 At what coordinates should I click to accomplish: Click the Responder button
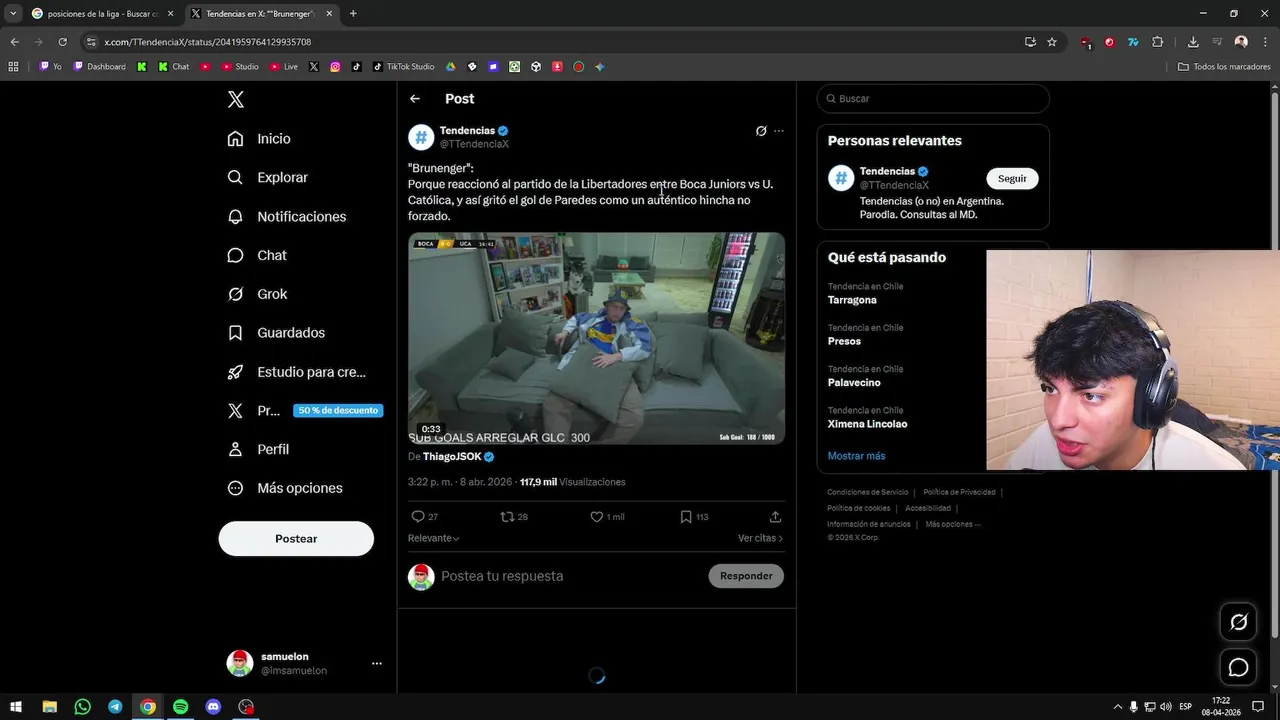coord(746,576)
